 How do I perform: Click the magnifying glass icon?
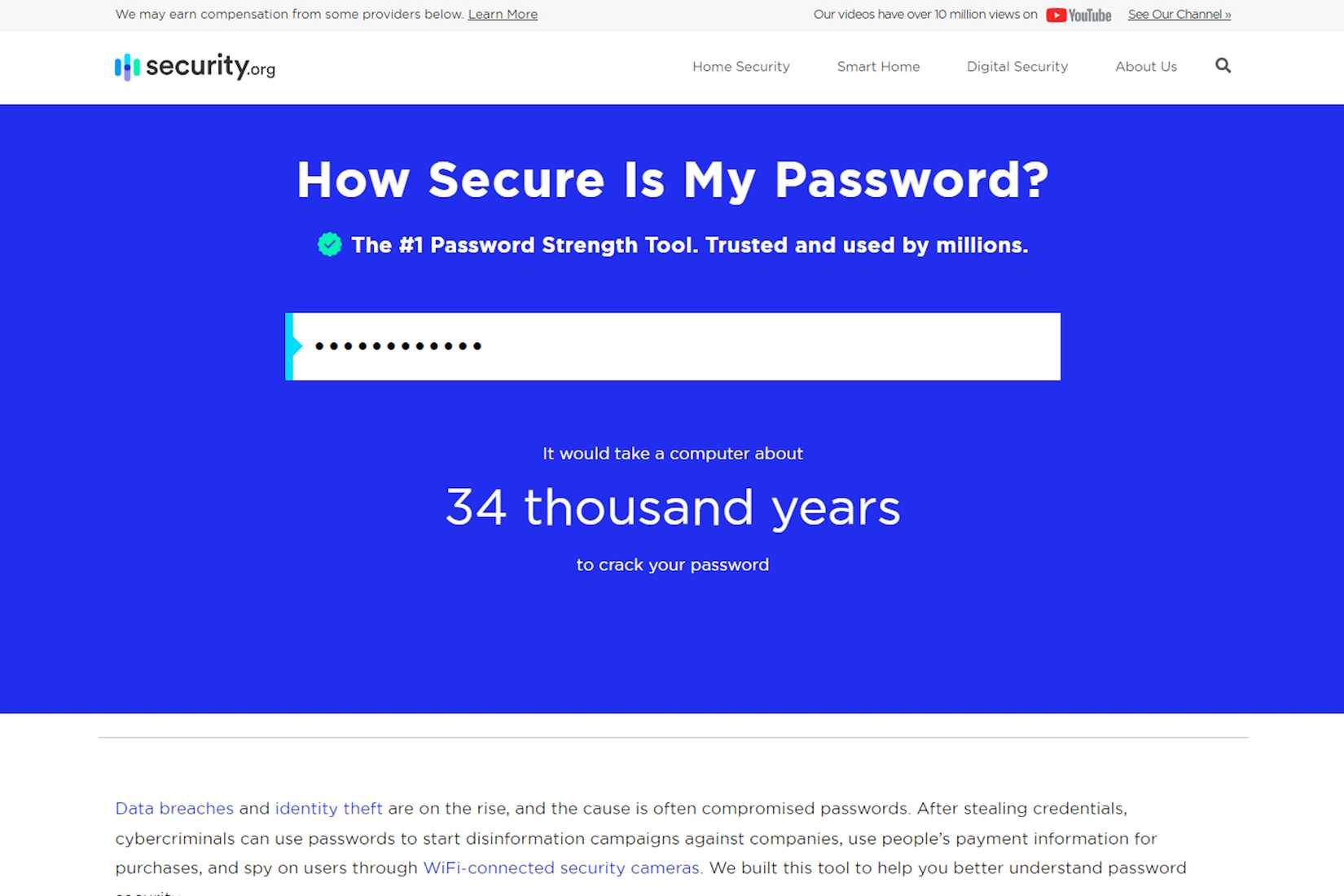[x=1223, y=66]
